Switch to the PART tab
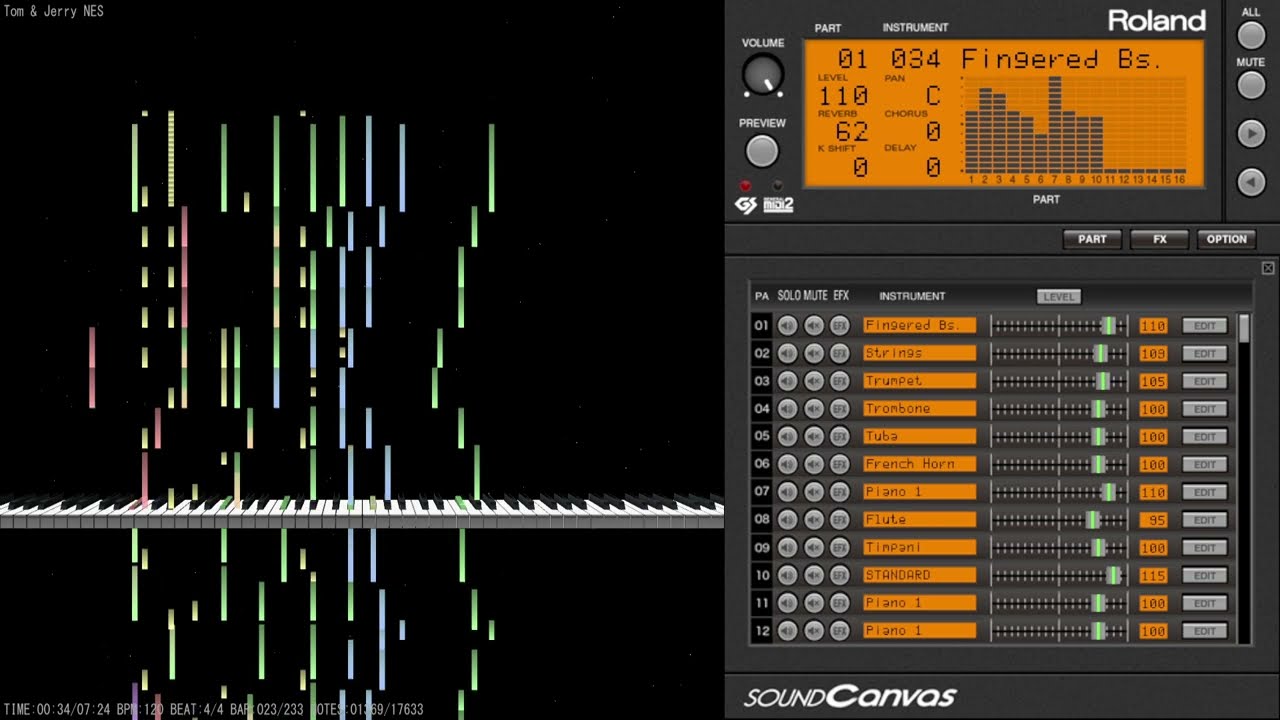 point(1092,239)
